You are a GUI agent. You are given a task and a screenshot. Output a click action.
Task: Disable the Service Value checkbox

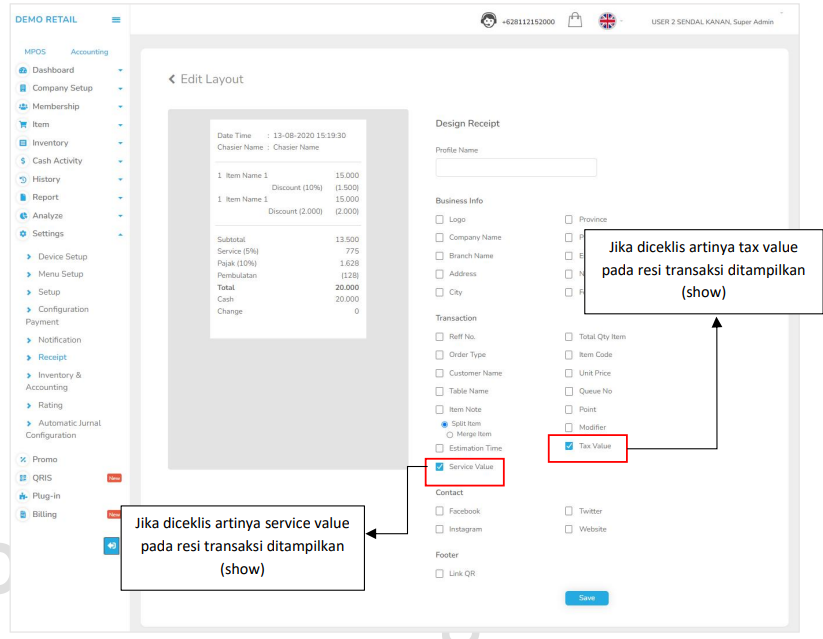tap(439, 467)
